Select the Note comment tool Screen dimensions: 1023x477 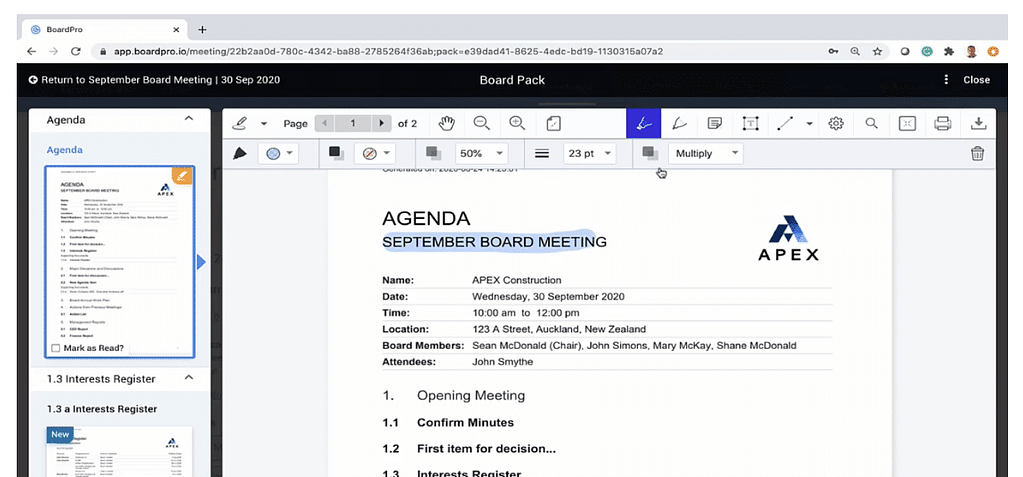pos(714,123)
